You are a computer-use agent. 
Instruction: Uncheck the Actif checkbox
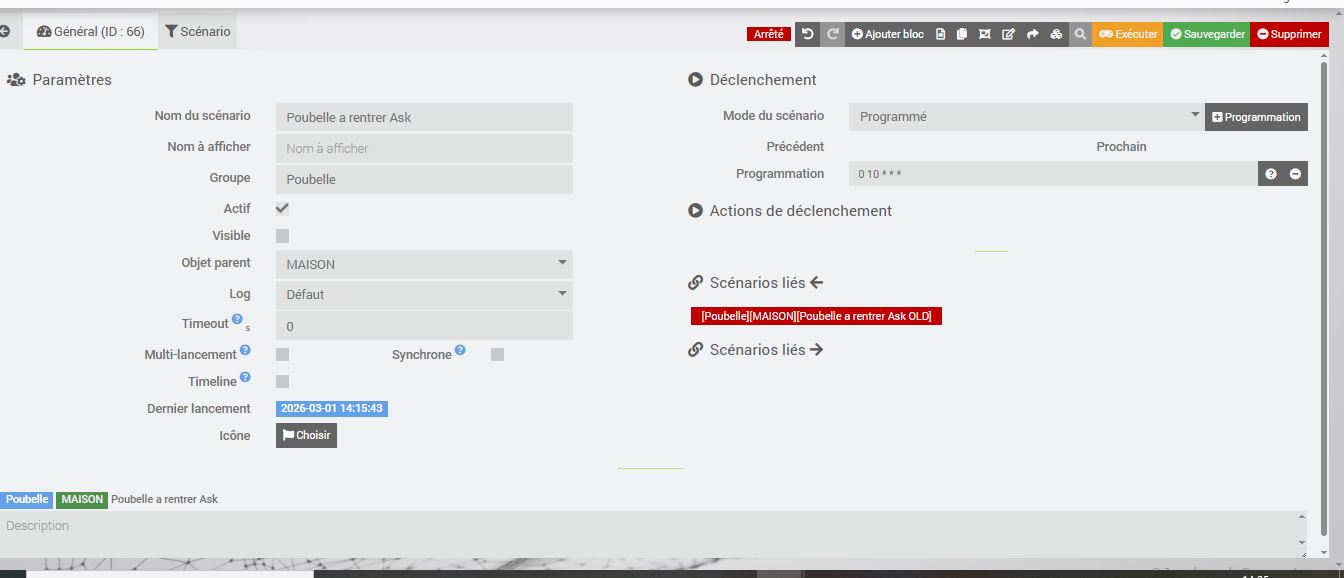283,209
